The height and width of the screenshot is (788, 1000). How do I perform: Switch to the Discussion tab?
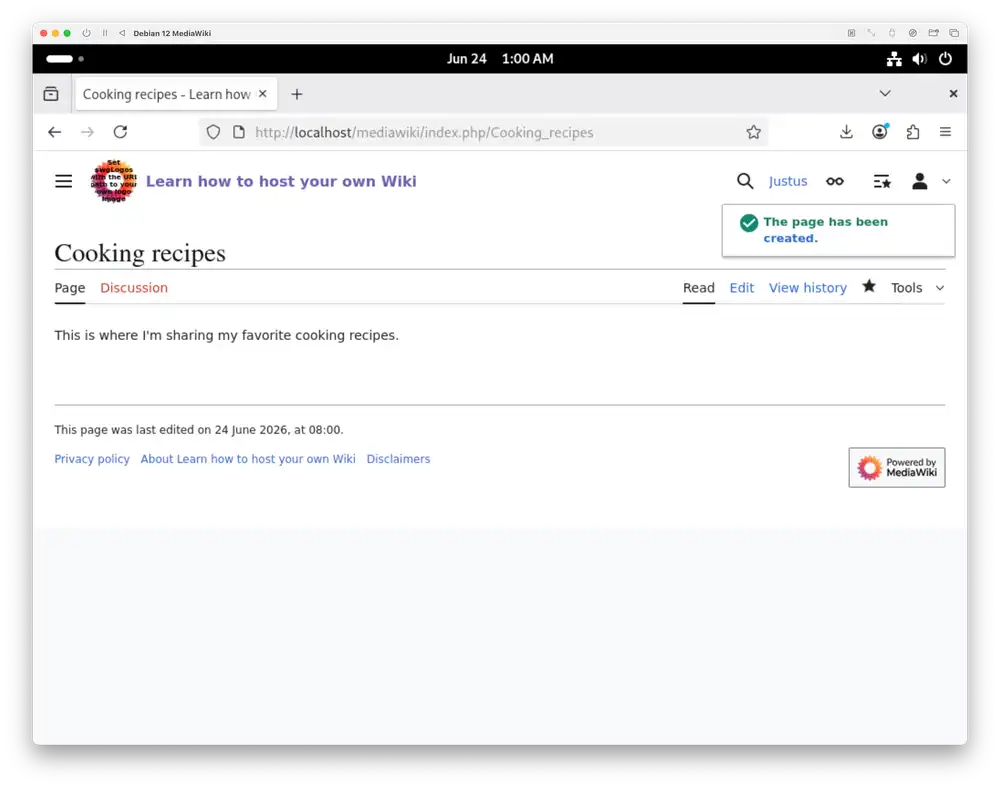[x=134, y=288]
